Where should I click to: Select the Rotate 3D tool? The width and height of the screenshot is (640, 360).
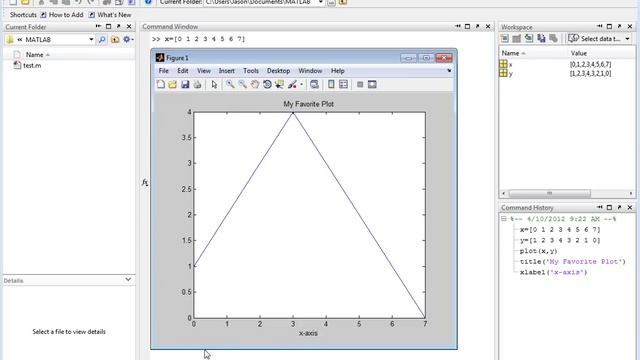(267, 84)
